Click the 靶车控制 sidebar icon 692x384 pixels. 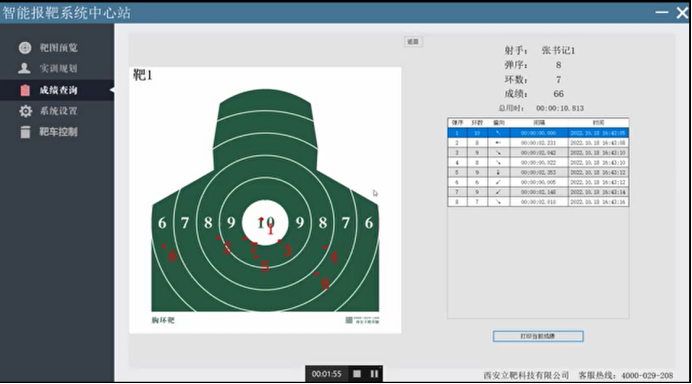[x=26, y=132]
